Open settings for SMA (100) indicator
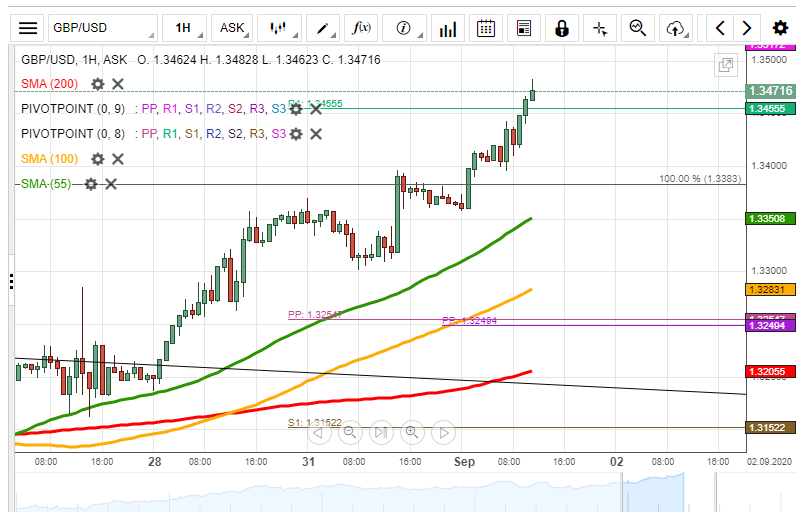 pyautogui.click(x=98, y=158)
